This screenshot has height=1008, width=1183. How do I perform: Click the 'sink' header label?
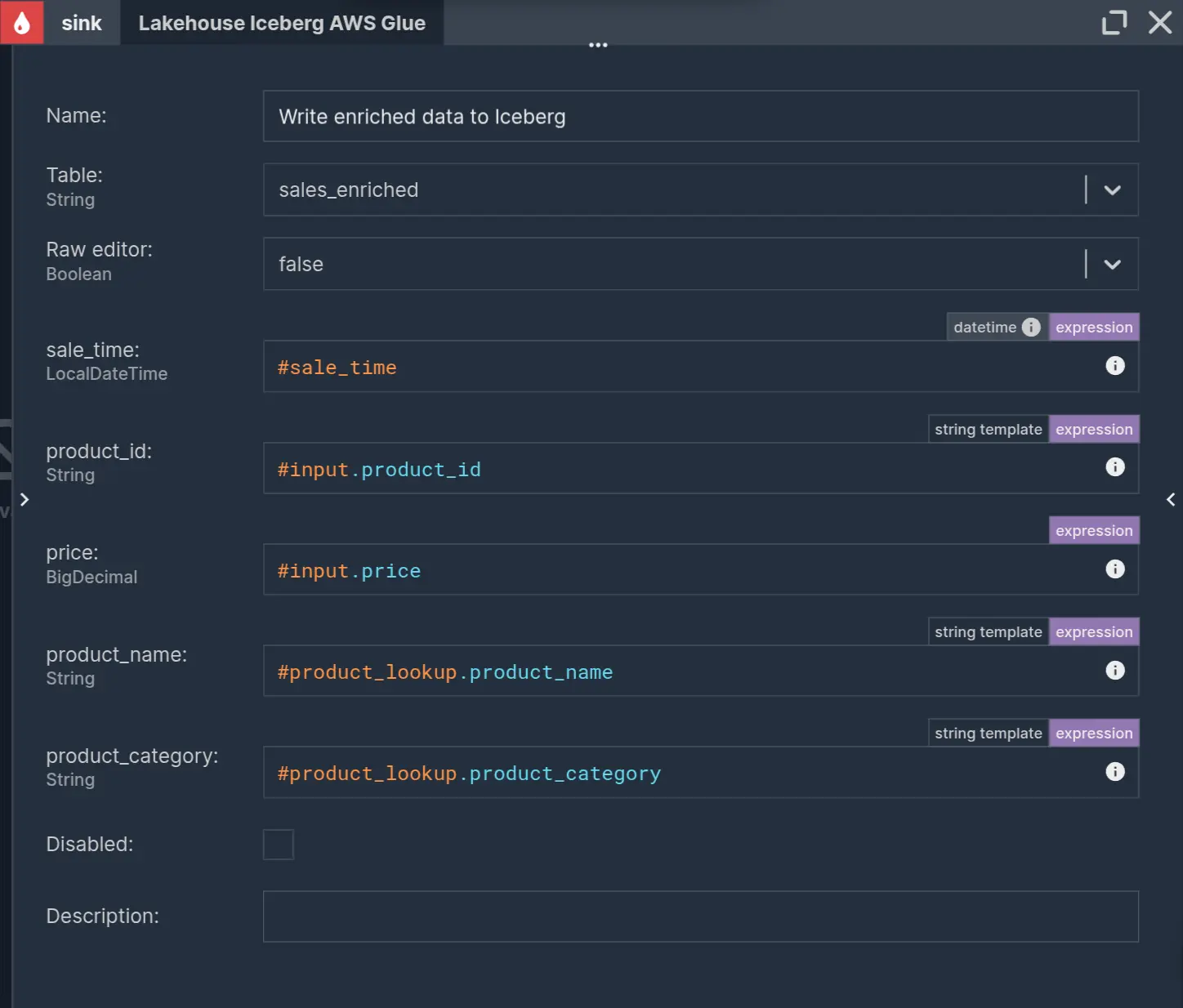pyautogui.click(x=82, y=23)
